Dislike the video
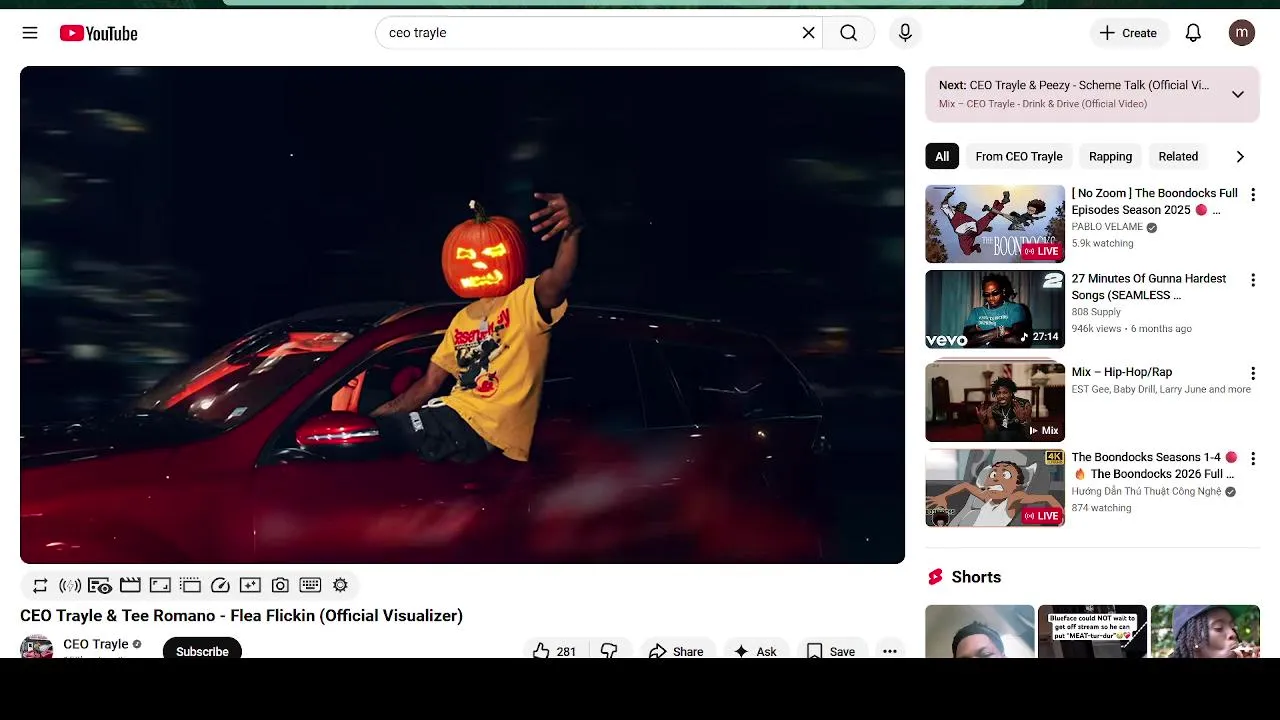Image resolution: width=1280 pixels, height=720 pixels. pyautogui.click(x=609, y=650)
